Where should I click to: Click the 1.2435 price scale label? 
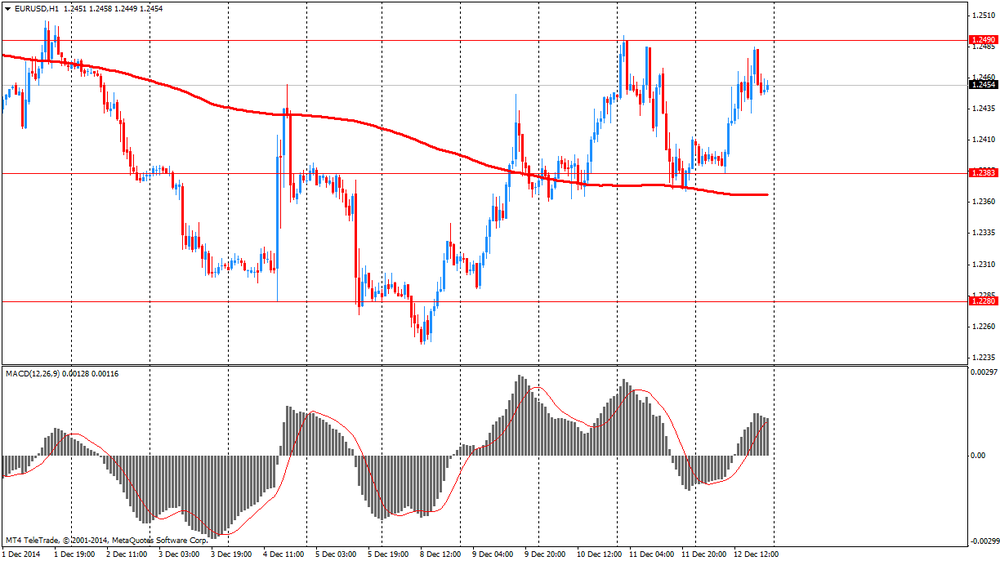click(x=983, y=108)
